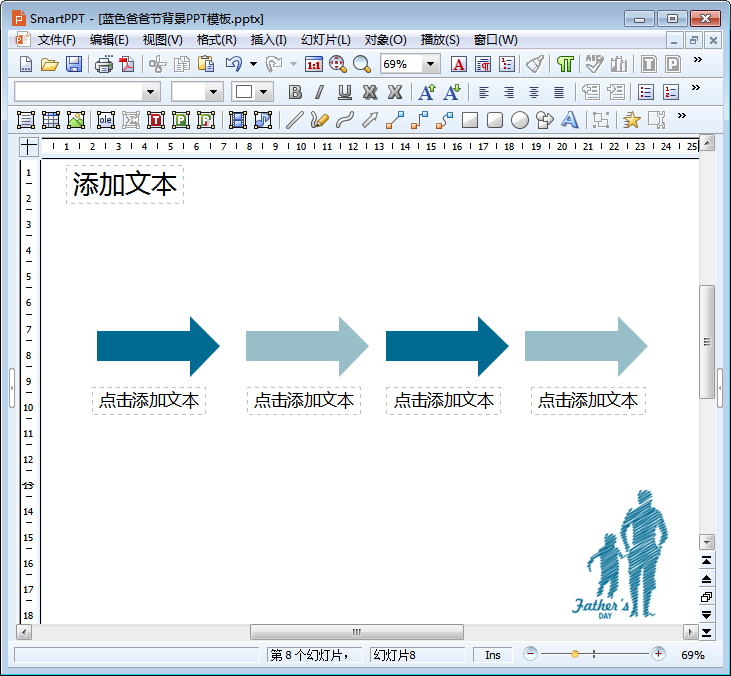Click the open folder icon
The image size is (731, 676).
(49, 64)
